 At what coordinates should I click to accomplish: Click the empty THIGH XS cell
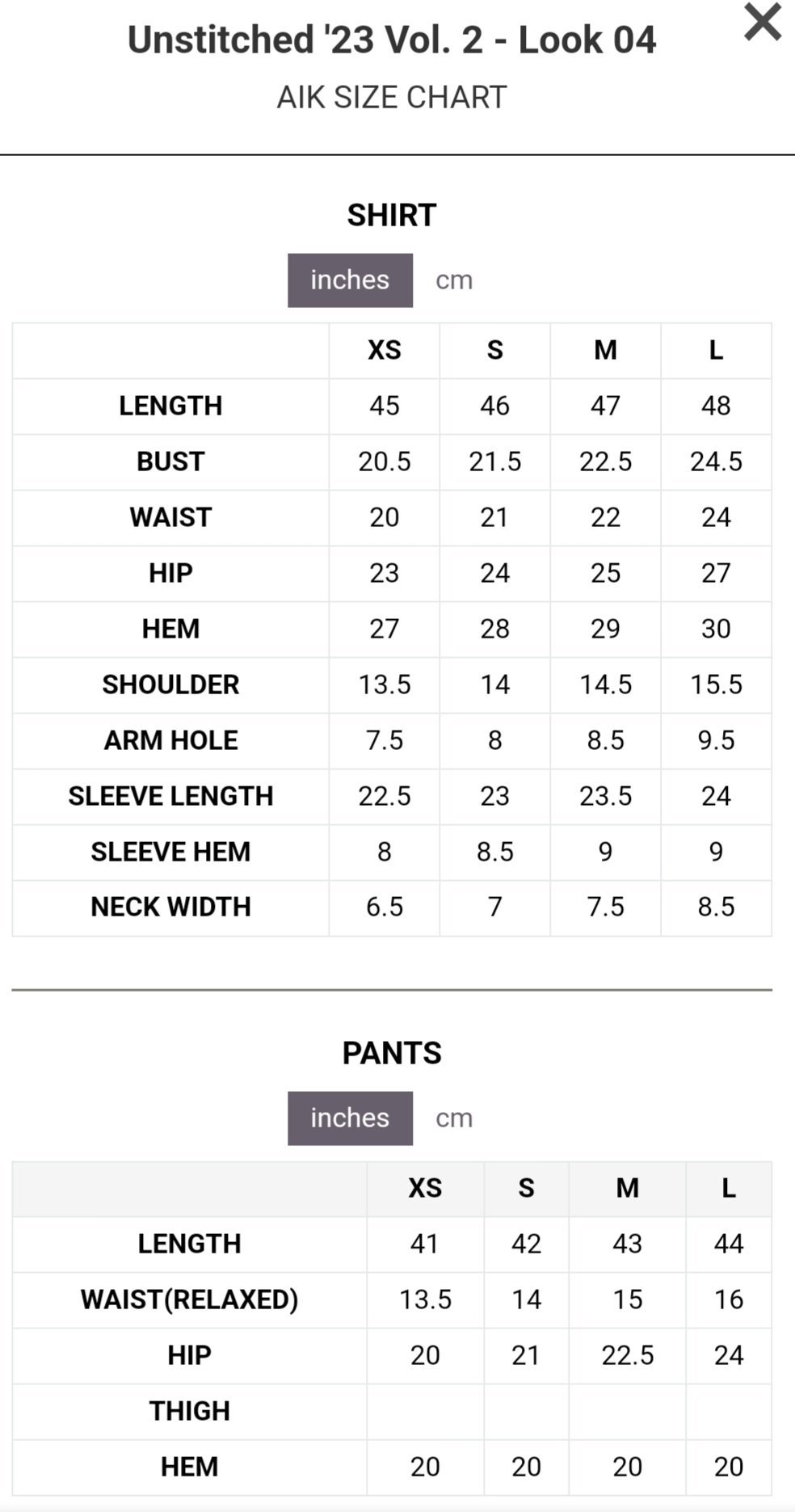click(425, 1411)
